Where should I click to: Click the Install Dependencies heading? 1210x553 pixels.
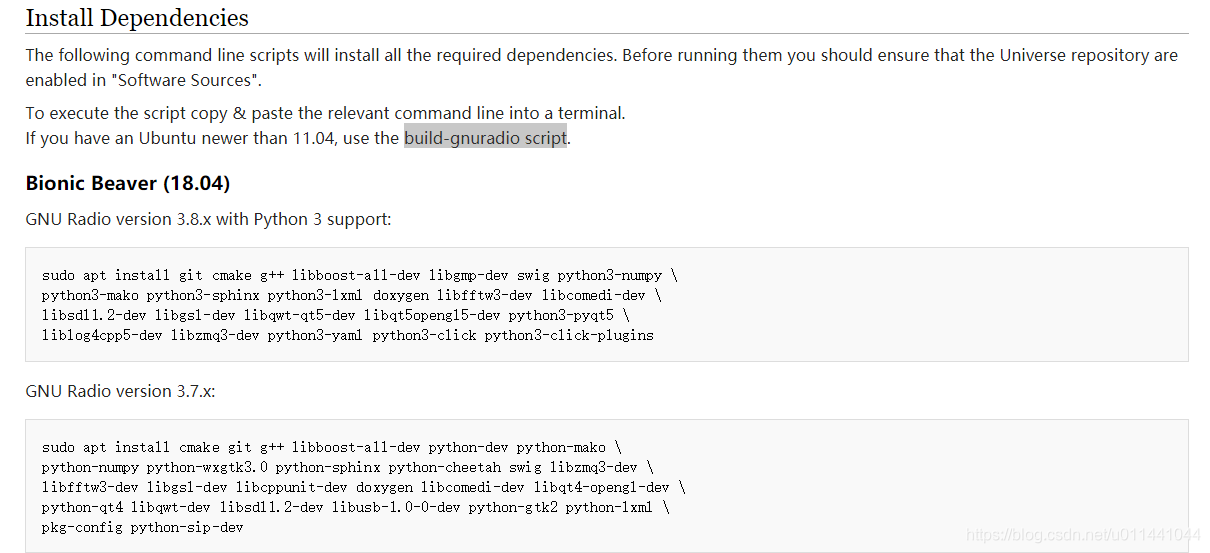point(137,18)
